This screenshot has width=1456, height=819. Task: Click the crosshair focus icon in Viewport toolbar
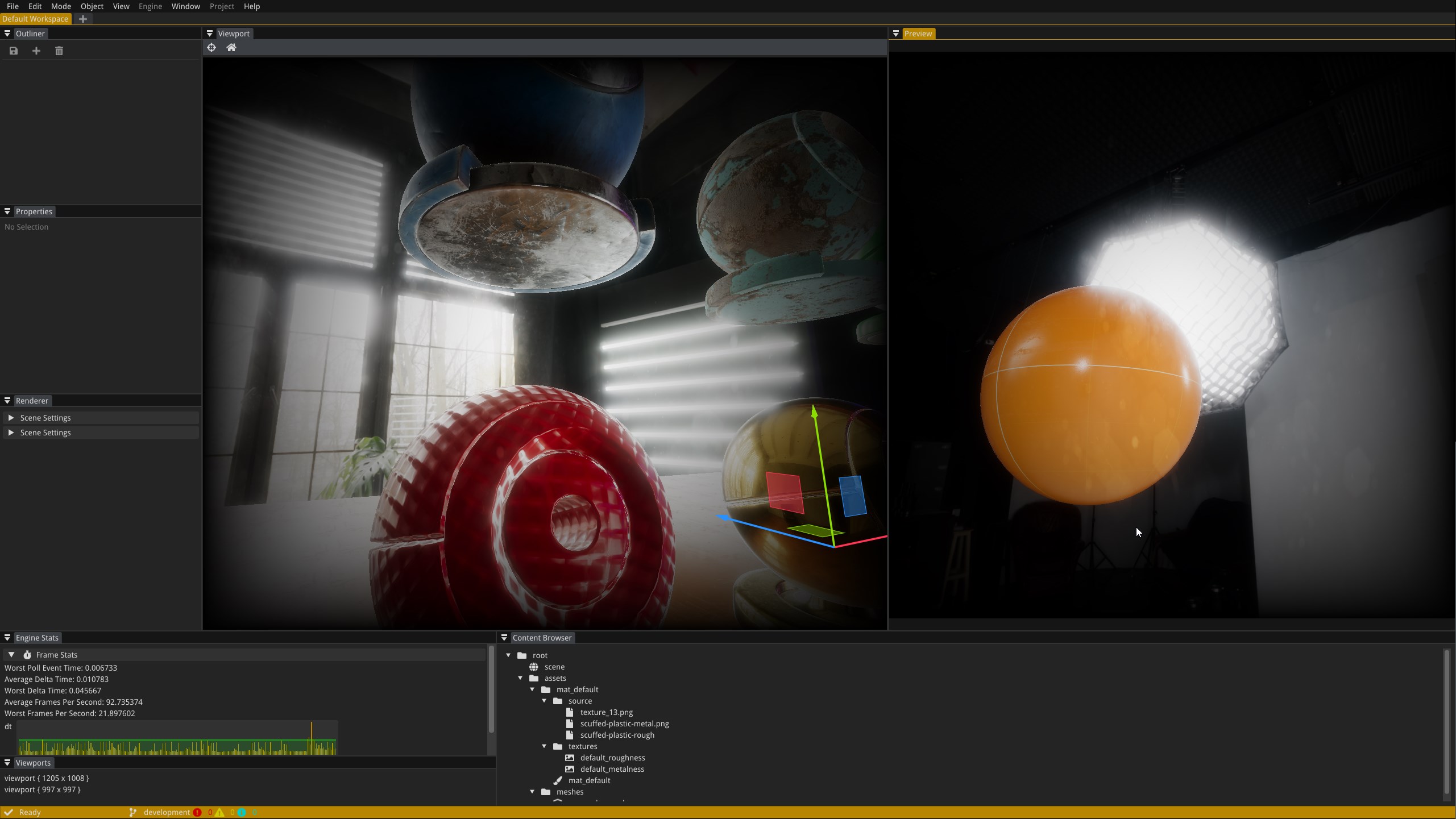[211, 48]
